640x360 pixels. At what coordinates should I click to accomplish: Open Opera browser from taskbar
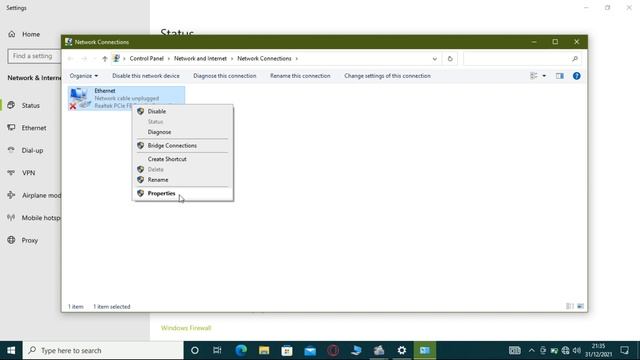[333, 350]
